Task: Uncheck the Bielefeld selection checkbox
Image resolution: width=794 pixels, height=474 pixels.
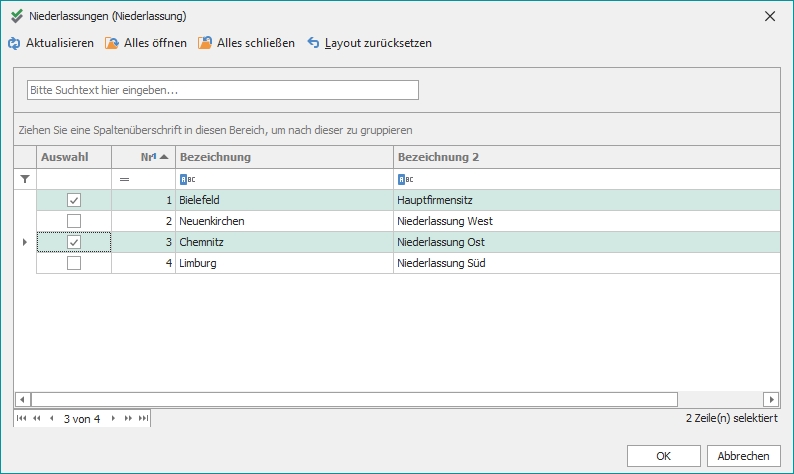Action: (x=74, y=201)
